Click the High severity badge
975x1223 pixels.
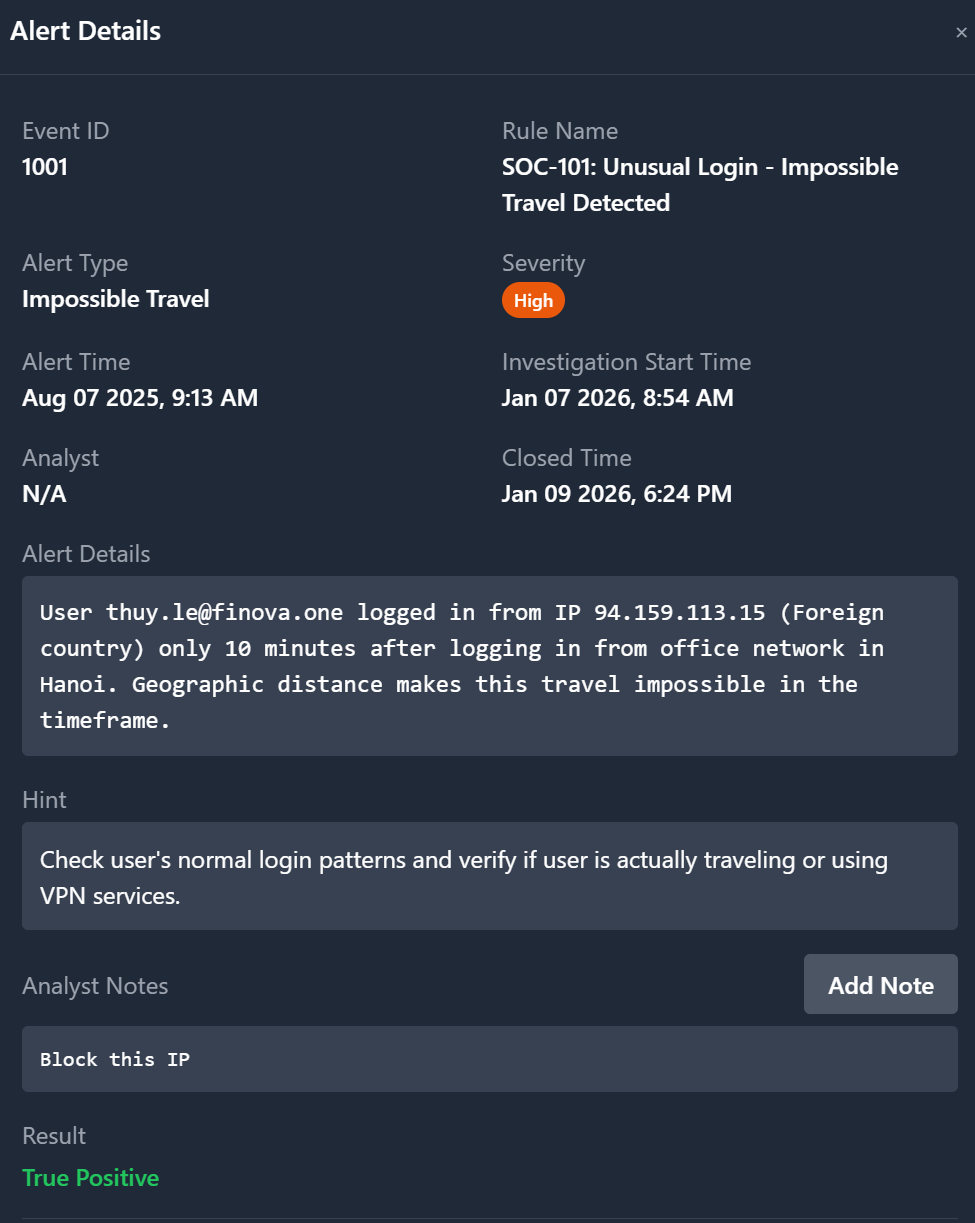(x=533, y=300)
